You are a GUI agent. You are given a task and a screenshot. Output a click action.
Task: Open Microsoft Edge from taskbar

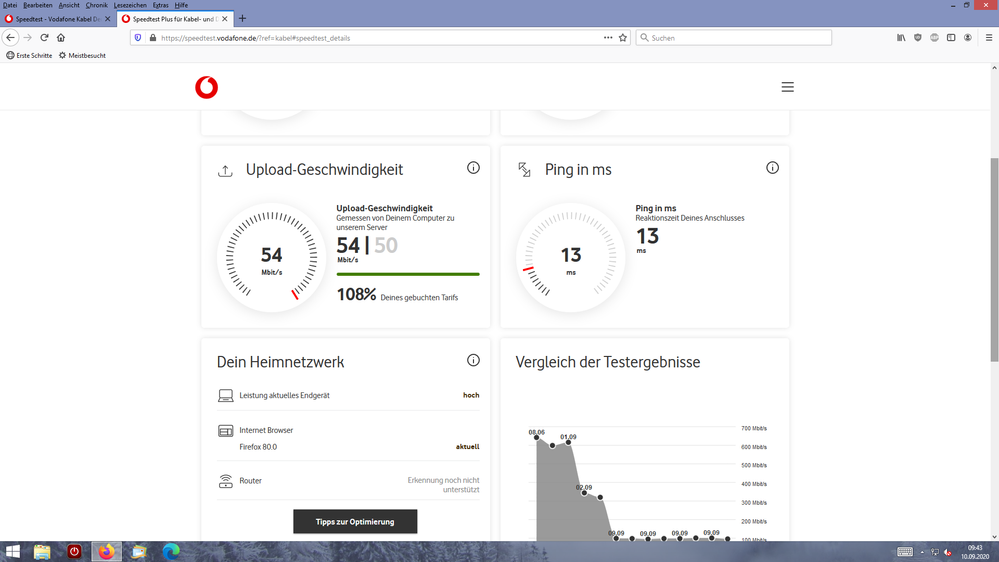click(x=170, y=551)
